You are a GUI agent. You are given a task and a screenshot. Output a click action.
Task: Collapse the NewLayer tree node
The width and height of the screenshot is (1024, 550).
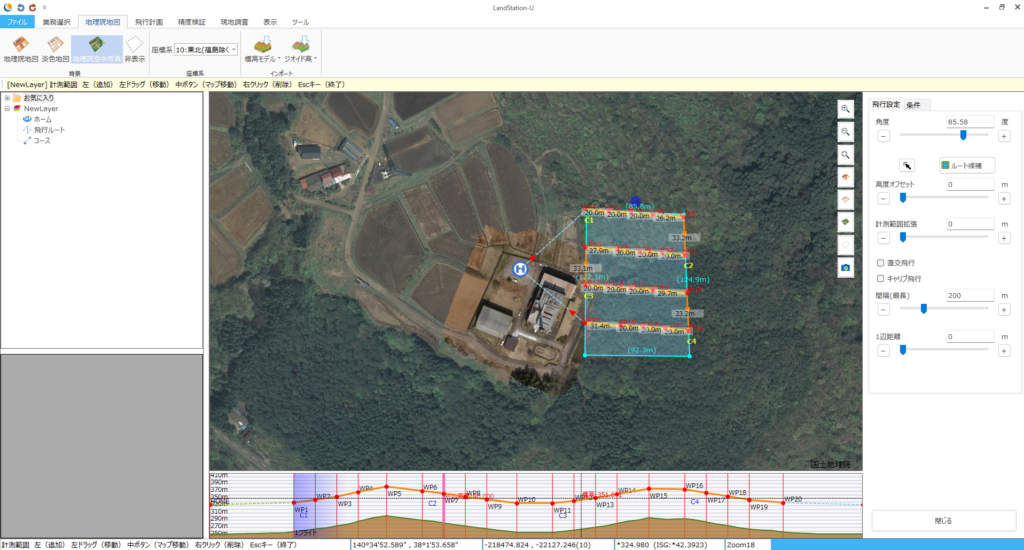(x=7, y=108)
